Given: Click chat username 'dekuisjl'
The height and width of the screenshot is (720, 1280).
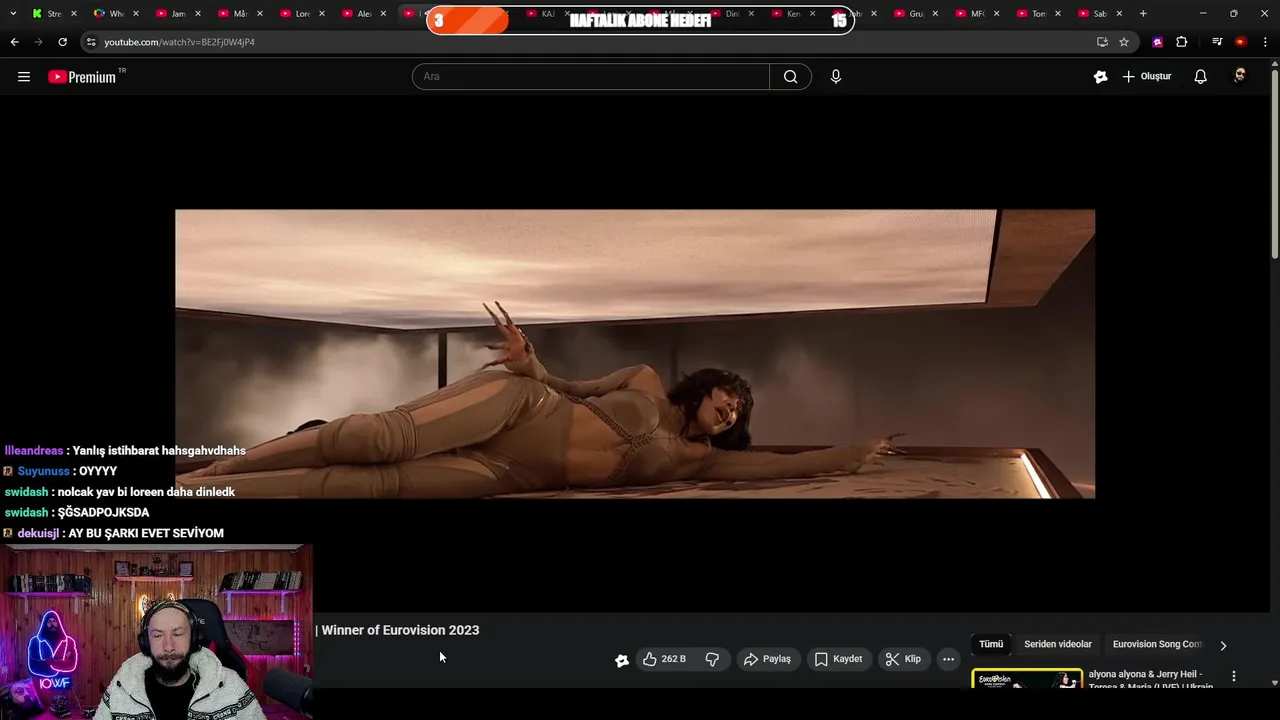Looking at the screenshot, I should tap(38, 533).
